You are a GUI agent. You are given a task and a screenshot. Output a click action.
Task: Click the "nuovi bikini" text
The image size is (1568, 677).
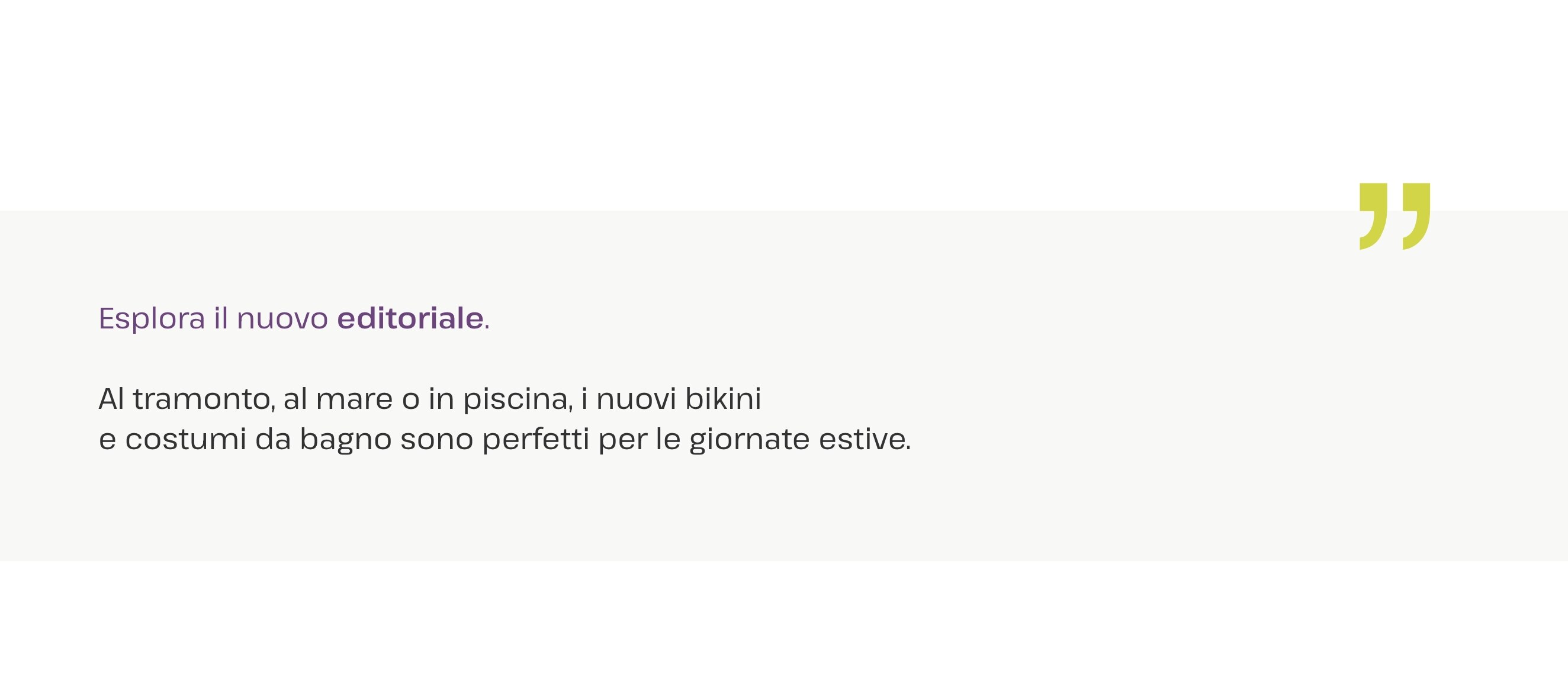point(678,399)
